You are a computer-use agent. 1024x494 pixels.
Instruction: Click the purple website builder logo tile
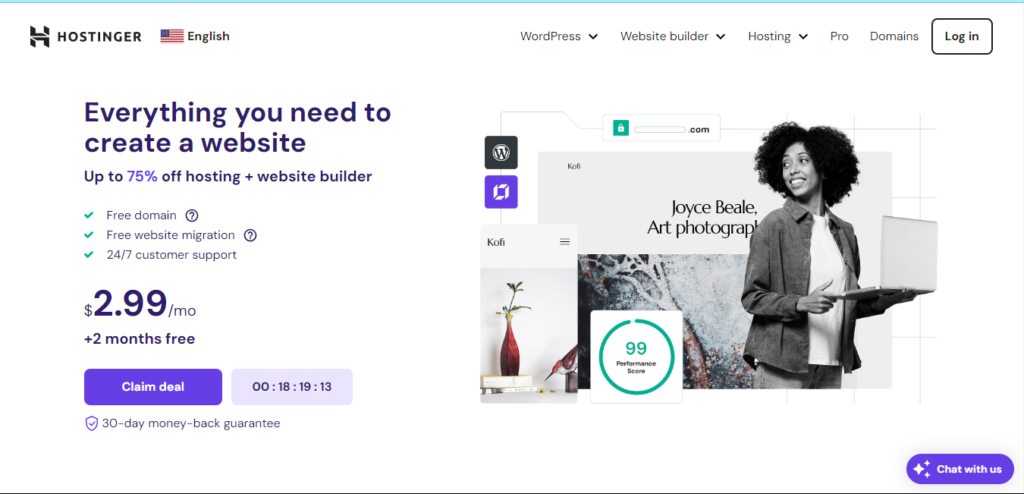[501, 191]
